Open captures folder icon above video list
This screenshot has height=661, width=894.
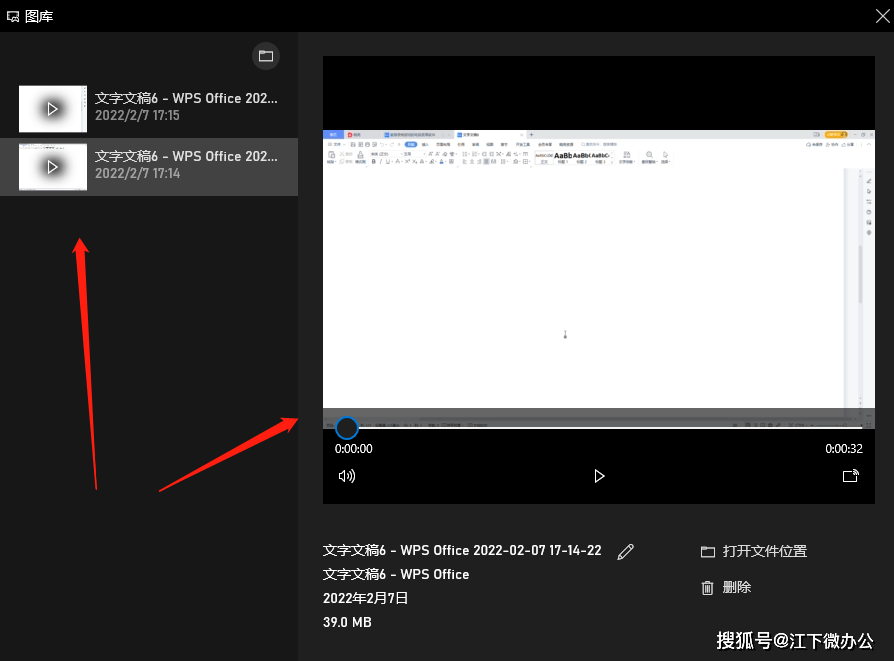pos(266,56)
